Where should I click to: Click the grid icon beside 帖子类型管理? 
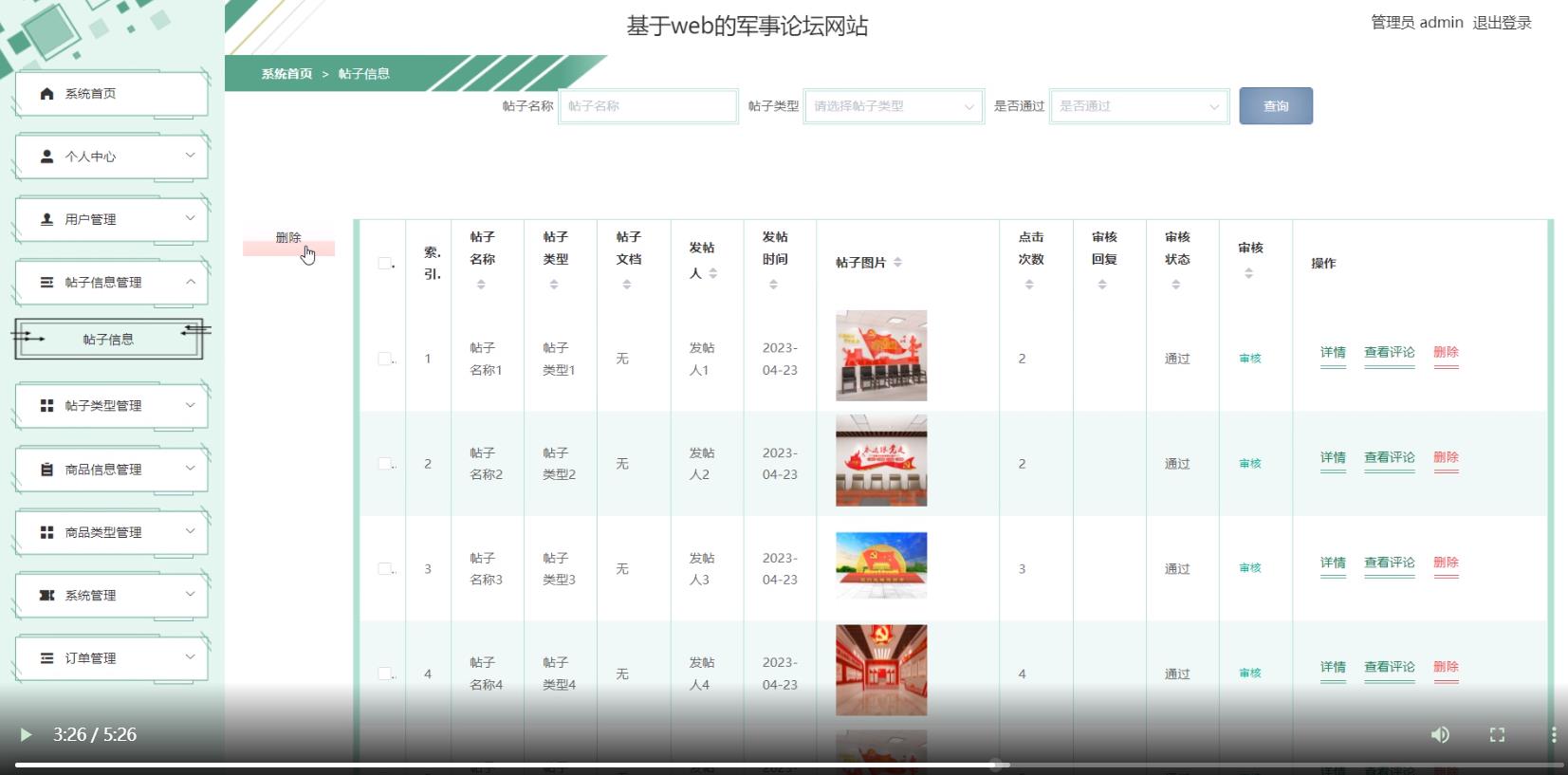pyautogui.click(x=46, y=405)
